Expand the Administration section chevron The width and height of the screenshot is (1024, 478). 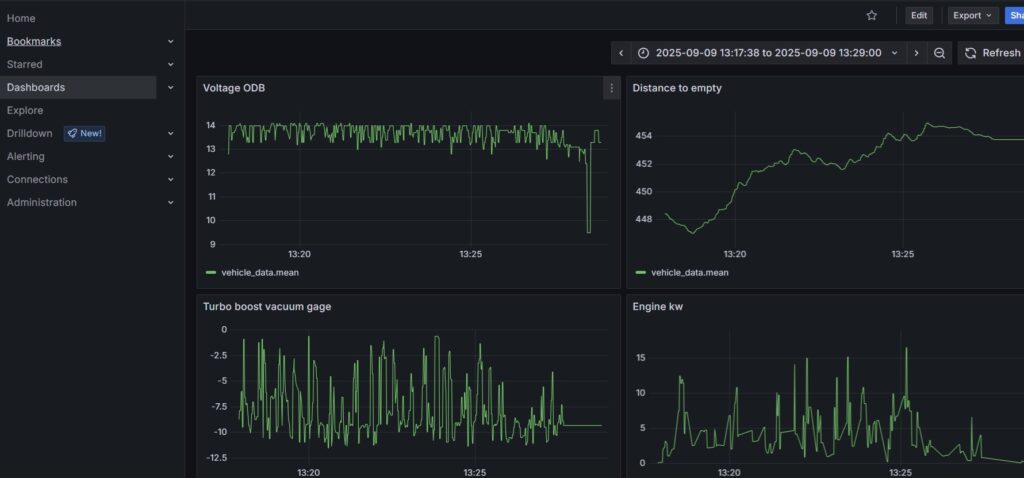coord(171,203)
